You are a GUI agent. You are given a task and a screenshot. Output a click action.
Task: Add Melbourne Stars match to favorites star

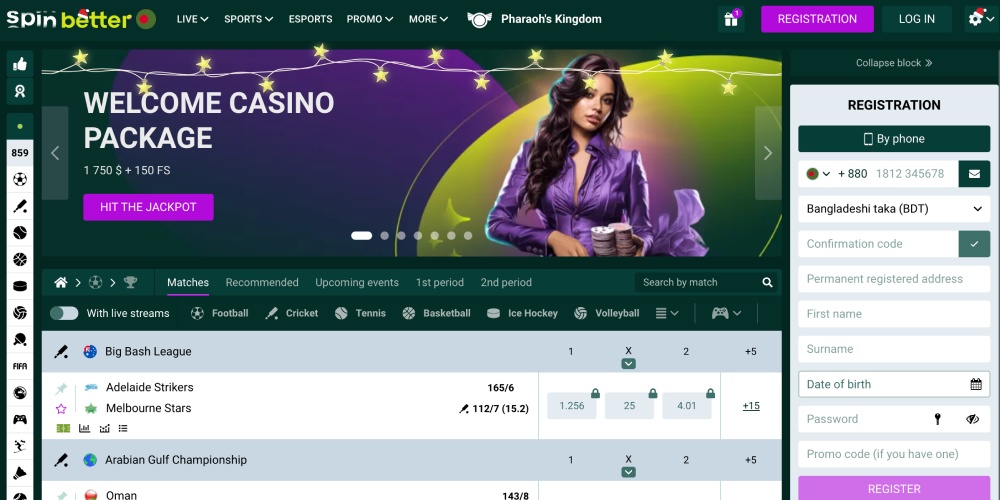(61, 409)
